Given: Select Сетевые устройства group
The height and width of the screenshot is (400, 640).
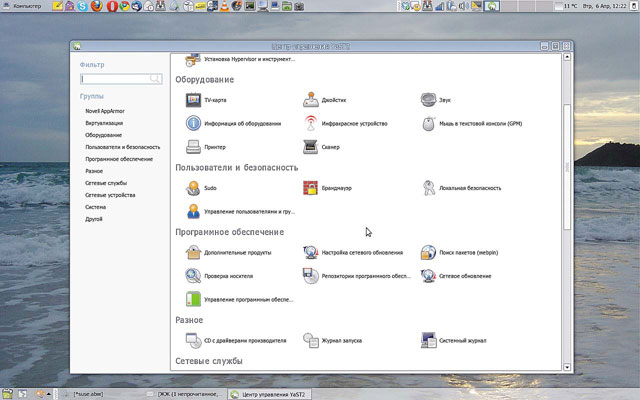Looking at the screenshot, I should click(x=110, y=195).
